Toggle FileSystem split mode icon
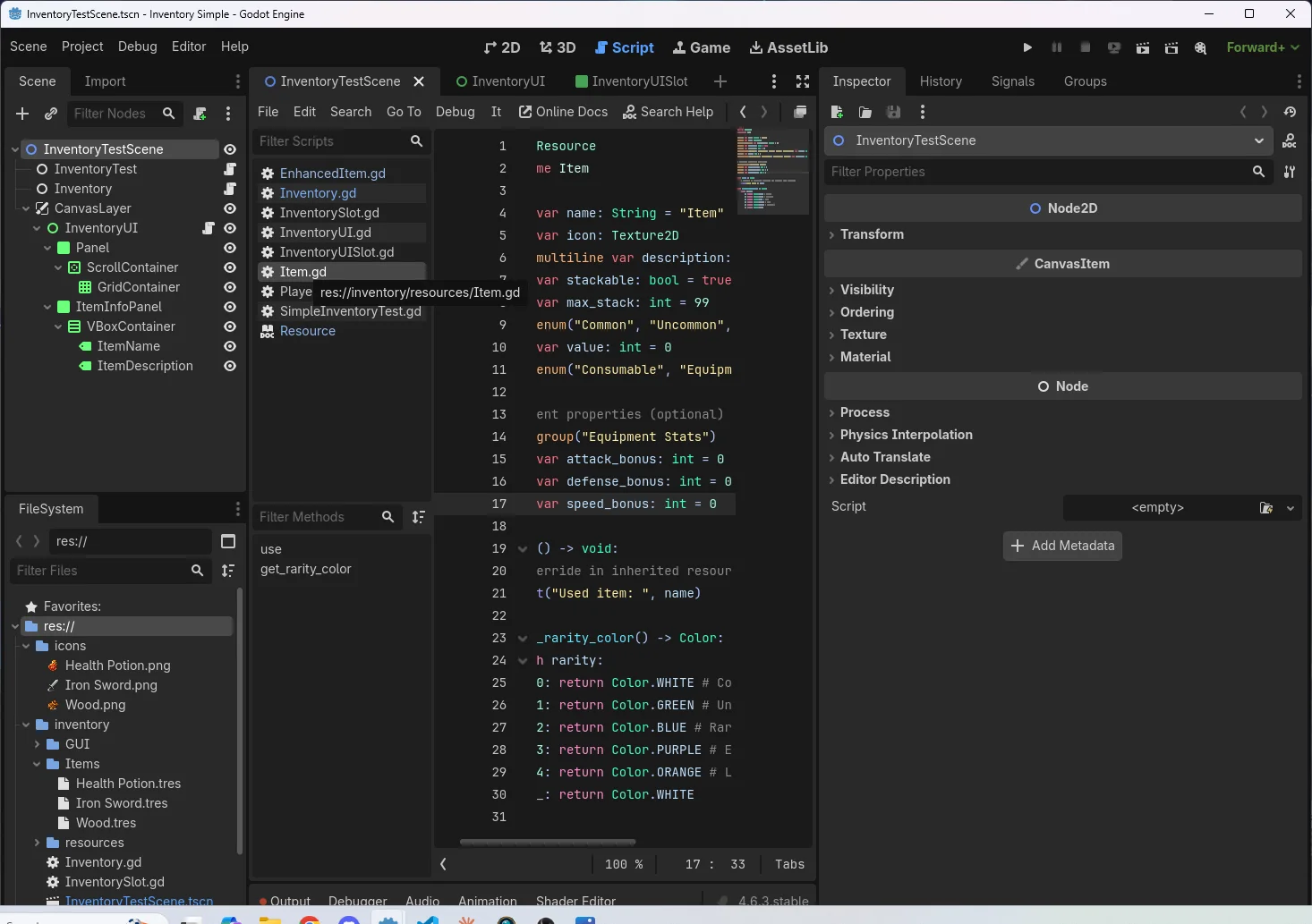The width and height of the screenshot is (1312, 924). [x=228, y=541]
